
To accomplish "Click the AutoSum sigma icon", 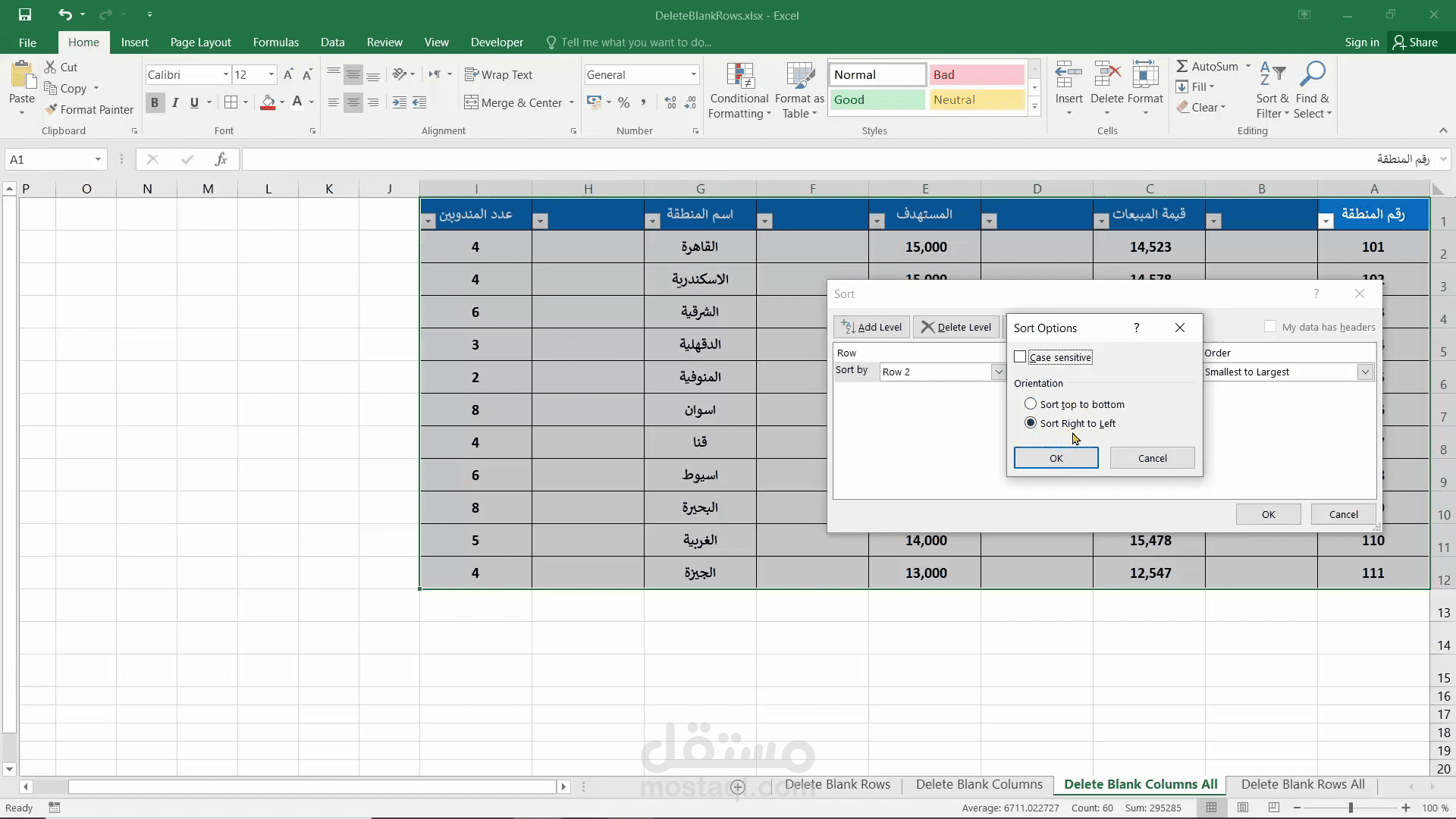I will (1182, 67).
